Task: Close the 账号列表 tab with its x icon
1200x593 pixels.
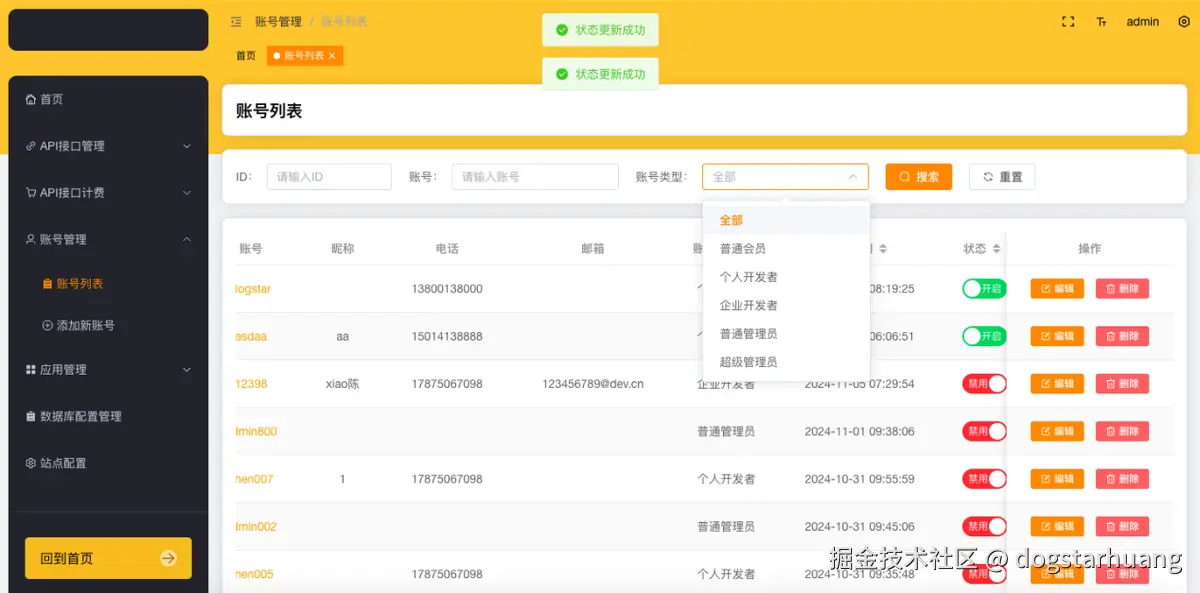Action: point(332,55)
